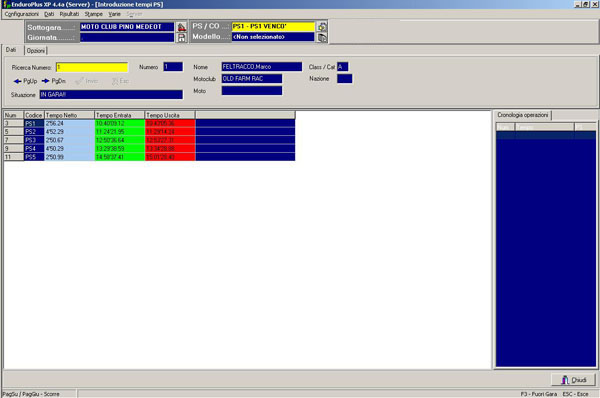Click the Num column header

(13, 115)
